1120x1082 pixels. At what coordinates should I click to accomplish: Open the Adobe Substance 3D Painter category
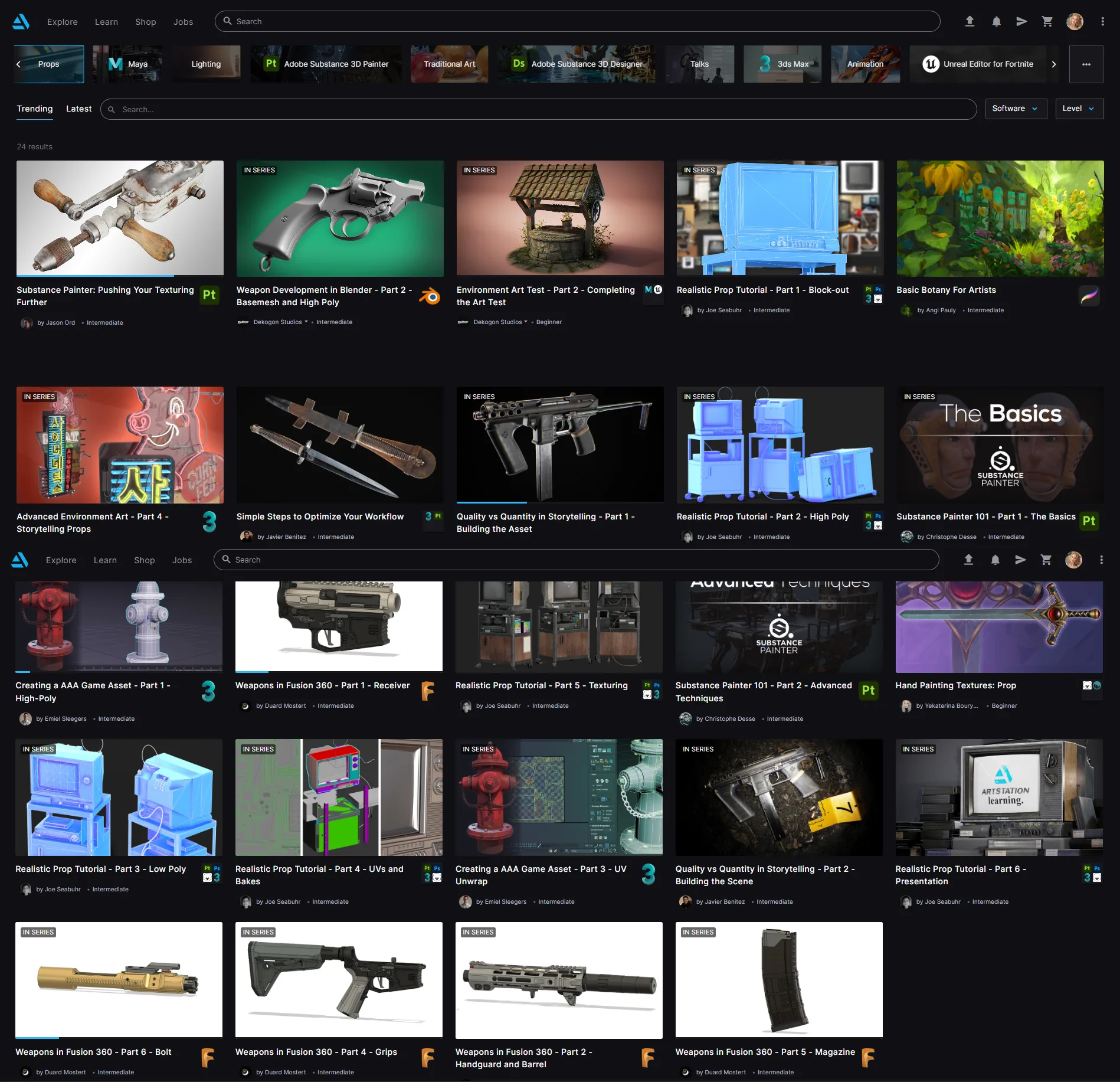pyautogui.click(x=326, y=64)
